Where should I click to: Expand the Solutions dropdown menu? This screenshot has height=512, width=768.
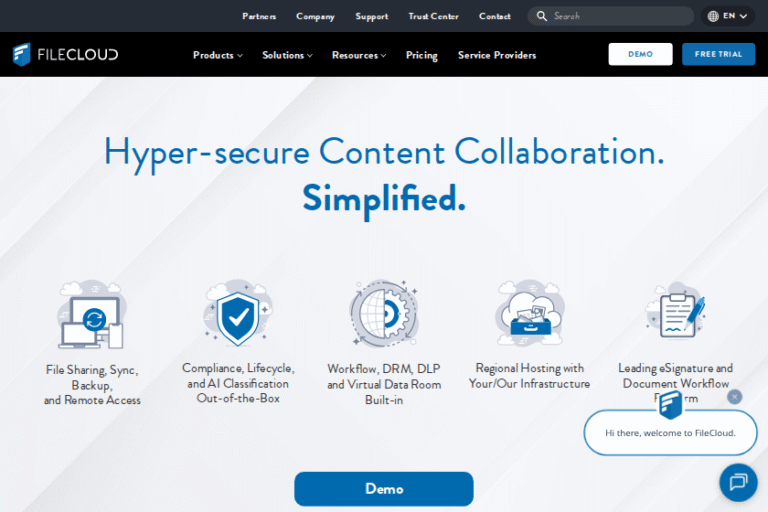point(287,55)
